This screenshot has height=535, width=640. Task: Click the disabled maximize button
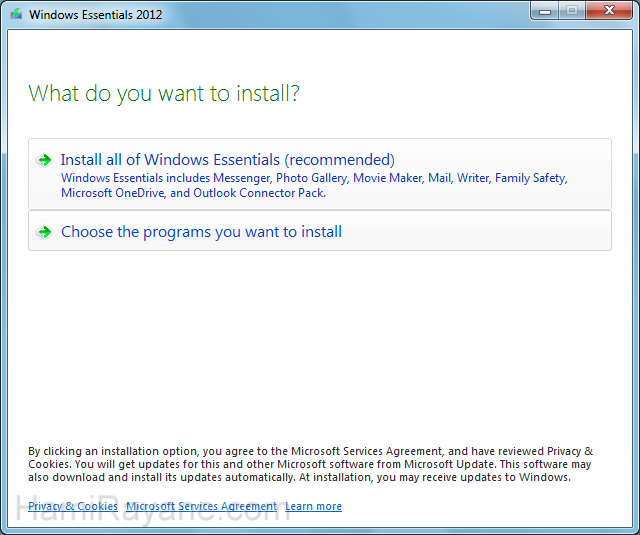click(x=572, y=11)
